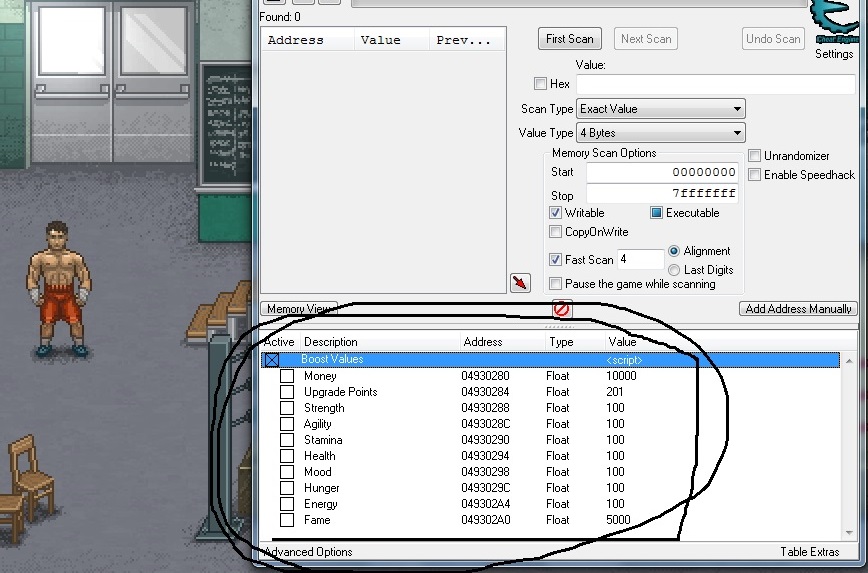
Task: Enable CopyOnWrite option
Action: (x=555, y=231)
